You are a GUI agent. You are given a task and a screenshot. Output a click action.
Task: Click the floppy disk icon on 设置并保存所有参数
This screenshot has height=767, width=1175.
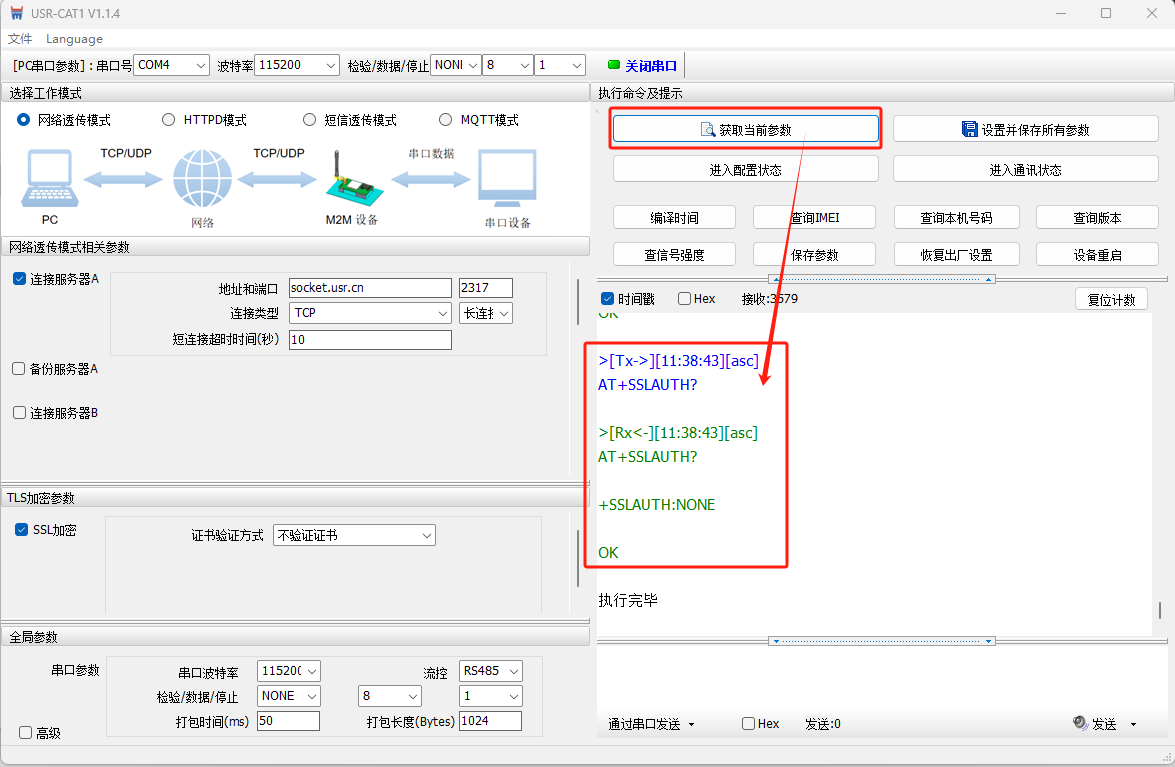coord(969,130)
